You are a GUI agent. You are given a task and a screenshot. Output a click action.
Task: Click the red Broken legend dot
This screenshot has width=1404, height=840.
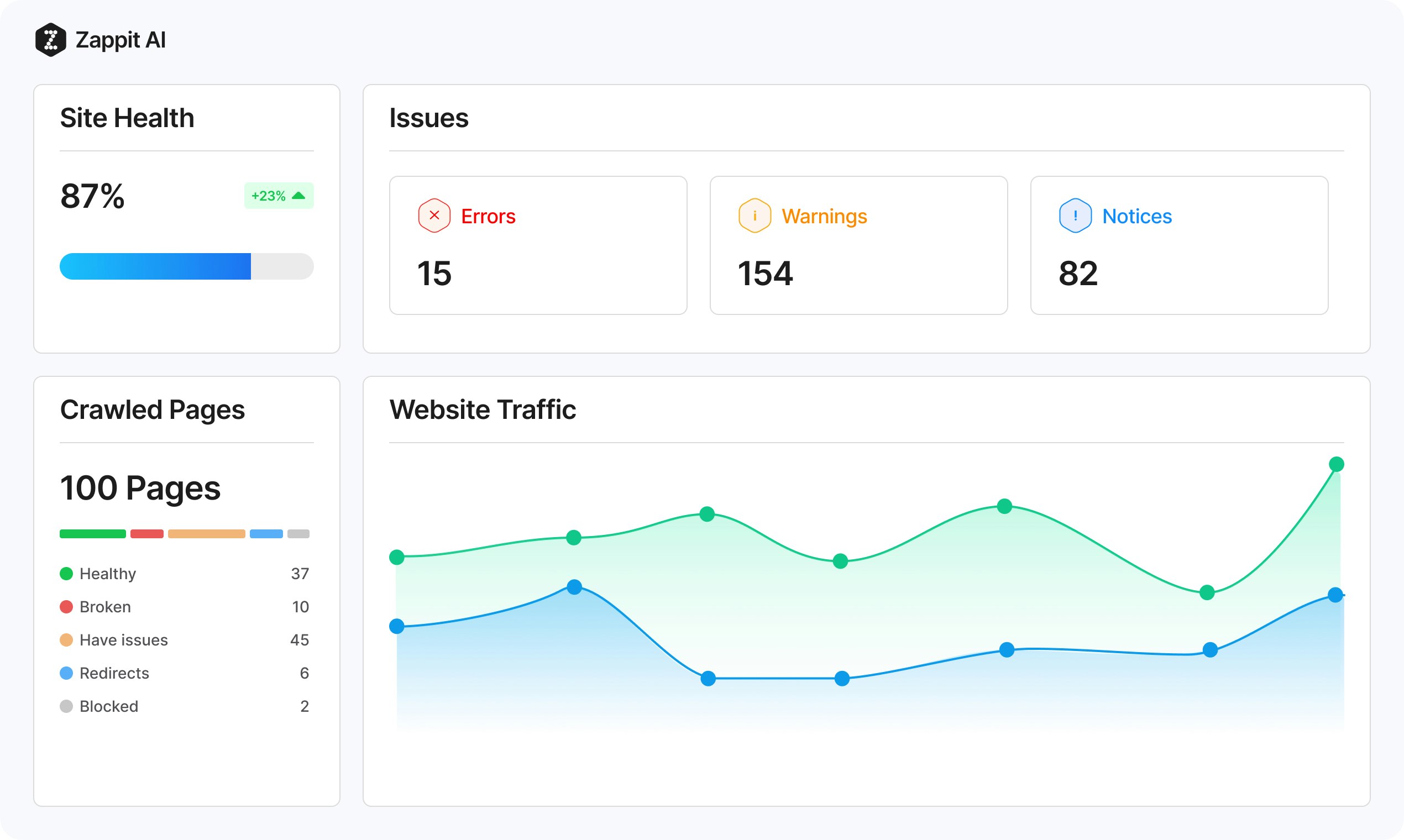pos(66,607)
